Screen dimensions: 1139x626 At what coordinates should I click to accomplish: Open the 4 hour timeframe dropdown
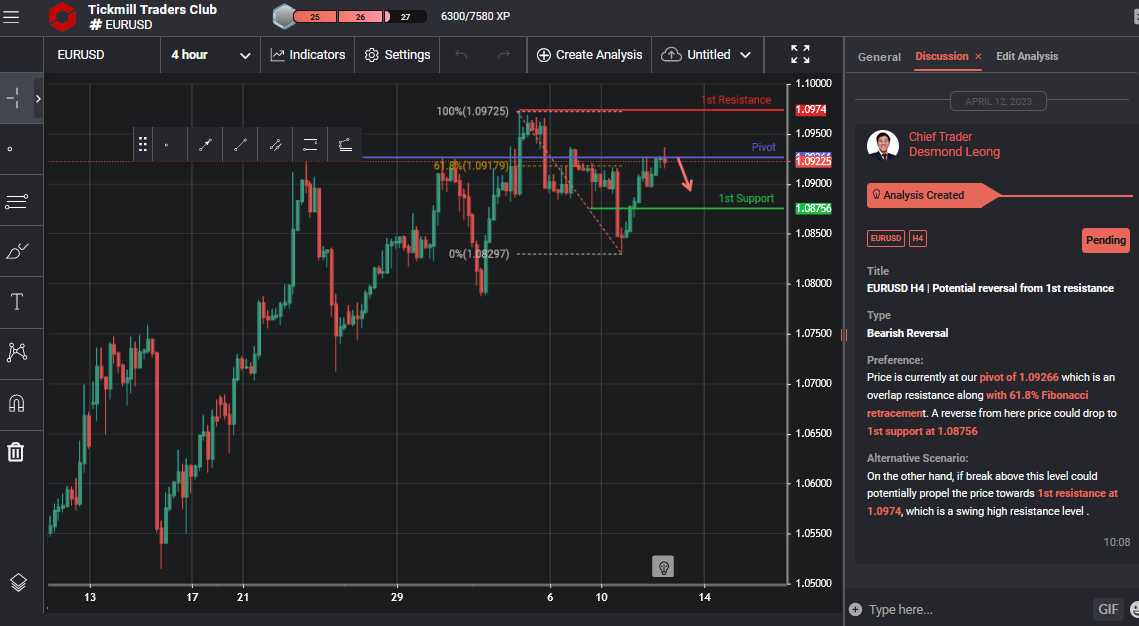point(210,55)
